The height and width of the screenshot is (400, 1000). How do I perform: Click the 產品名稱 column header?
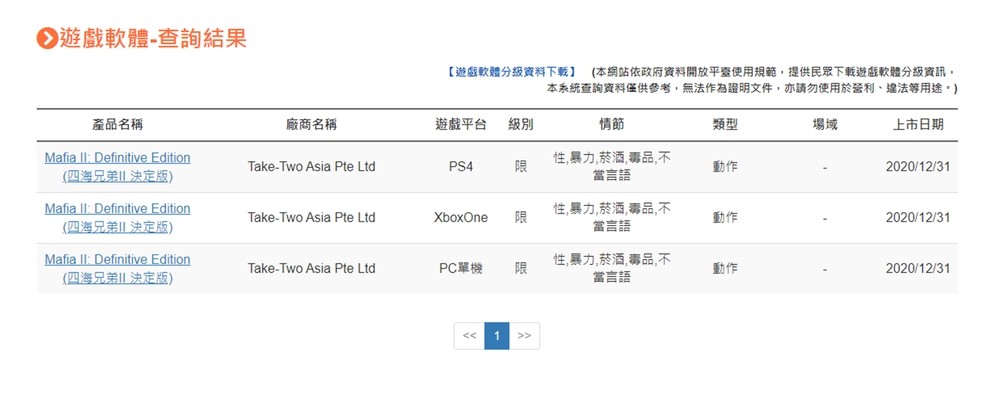point(117,125)
